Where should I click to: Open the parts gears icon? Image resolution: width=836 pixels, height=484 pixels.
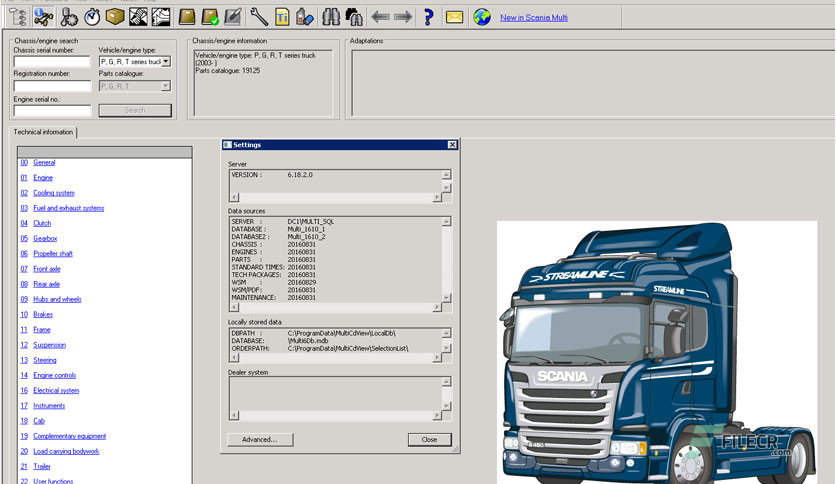[69, 17]
